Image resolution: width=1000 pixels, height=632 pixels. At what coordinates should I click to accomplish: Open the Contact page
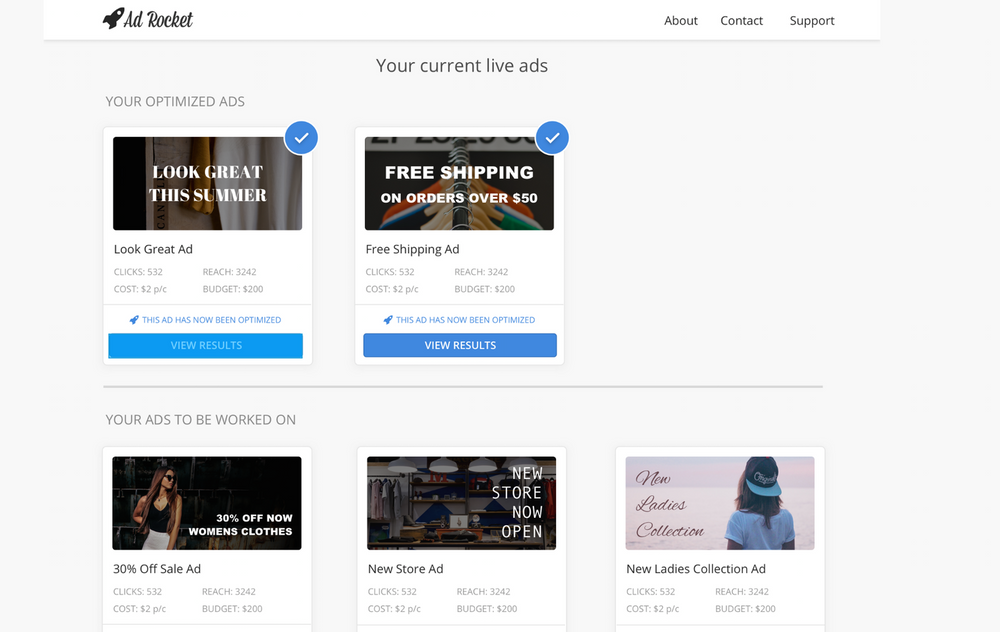tap(741, 20)
